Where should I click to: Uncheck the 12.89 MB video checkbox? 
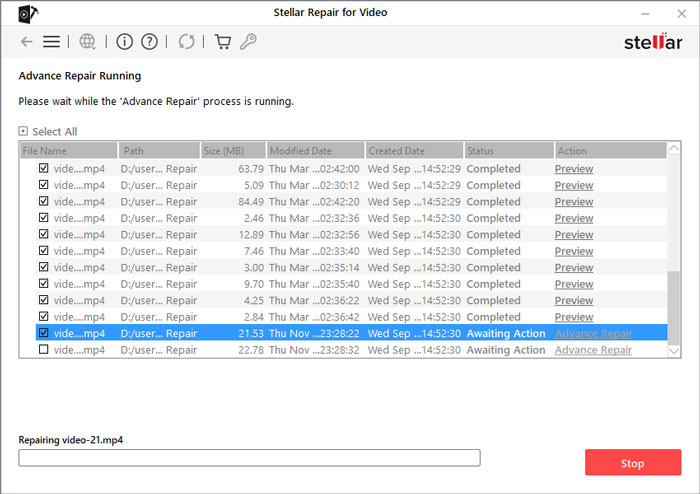[x=44, y=234]
